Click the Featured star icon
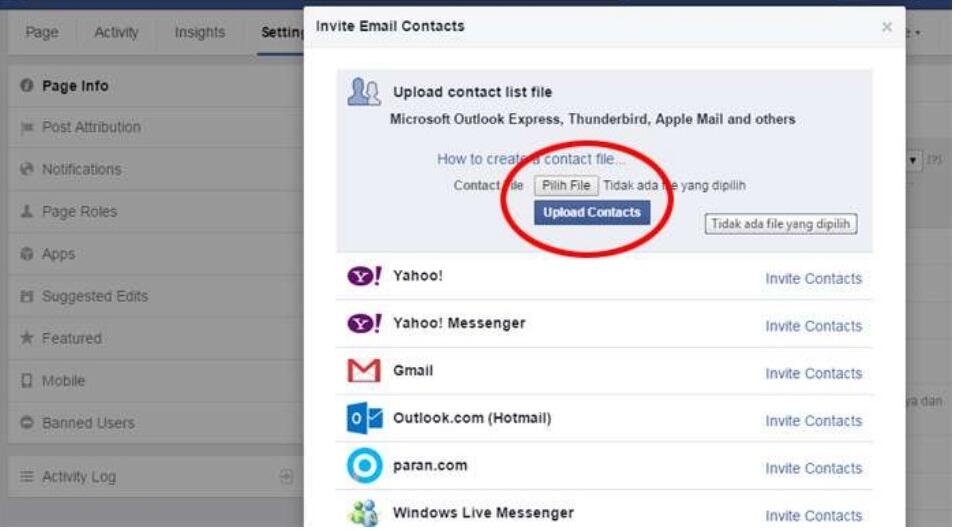This screenshot has width=961, height=531. (26, 337)
